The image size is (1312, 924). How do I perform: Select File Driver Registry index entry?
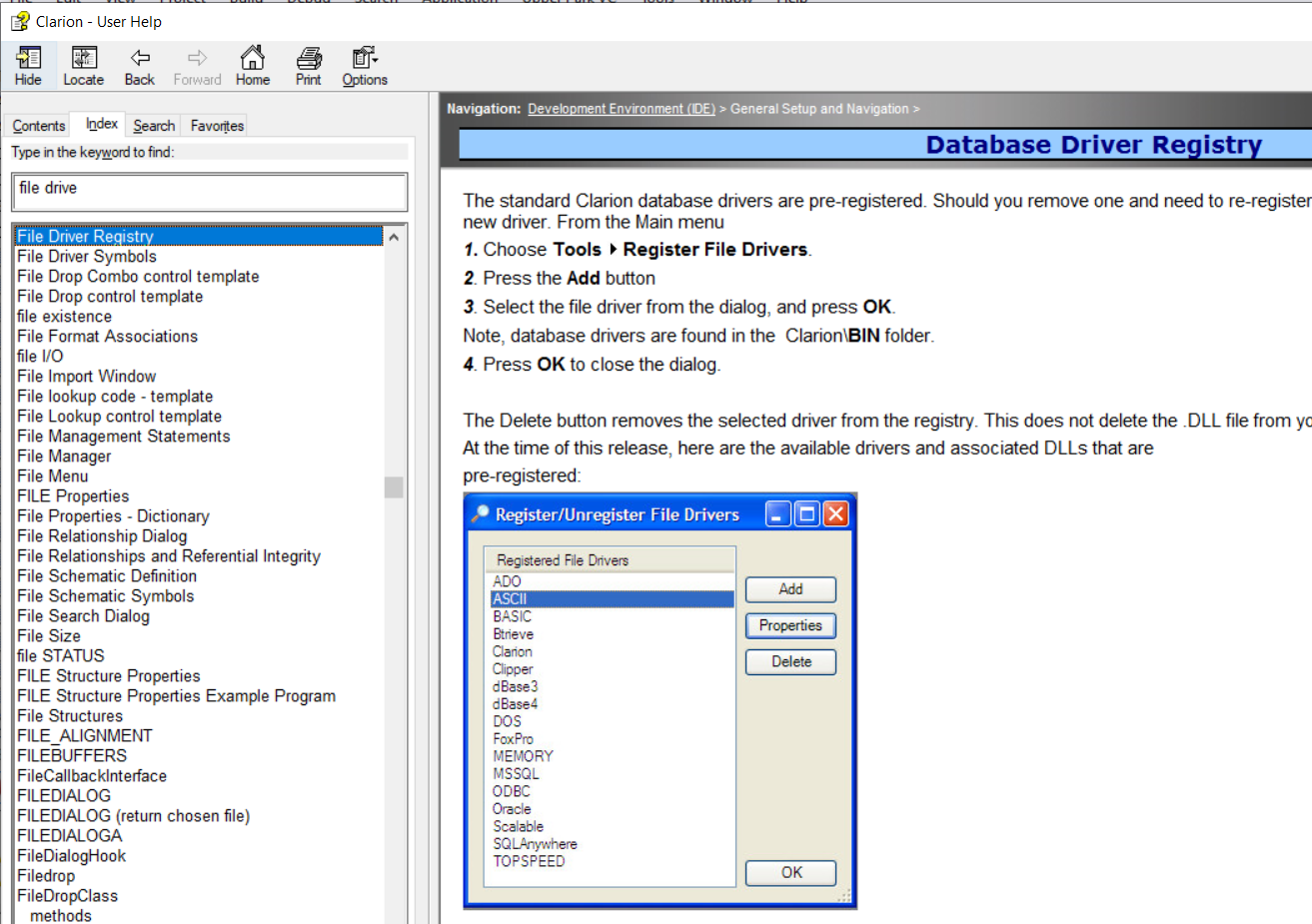199,237
